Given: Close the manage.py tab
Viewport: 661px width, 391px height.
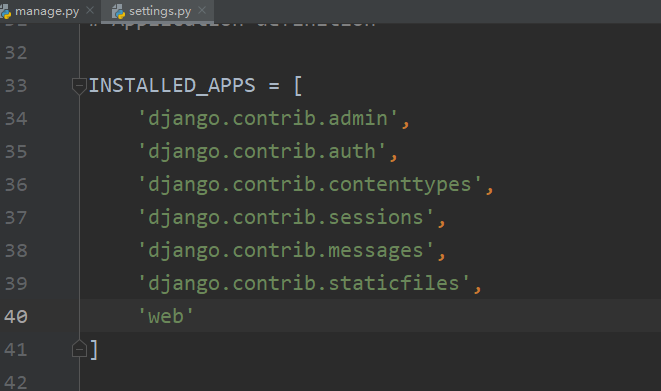Looking at the screenshot, I should [x=90, y=10].
